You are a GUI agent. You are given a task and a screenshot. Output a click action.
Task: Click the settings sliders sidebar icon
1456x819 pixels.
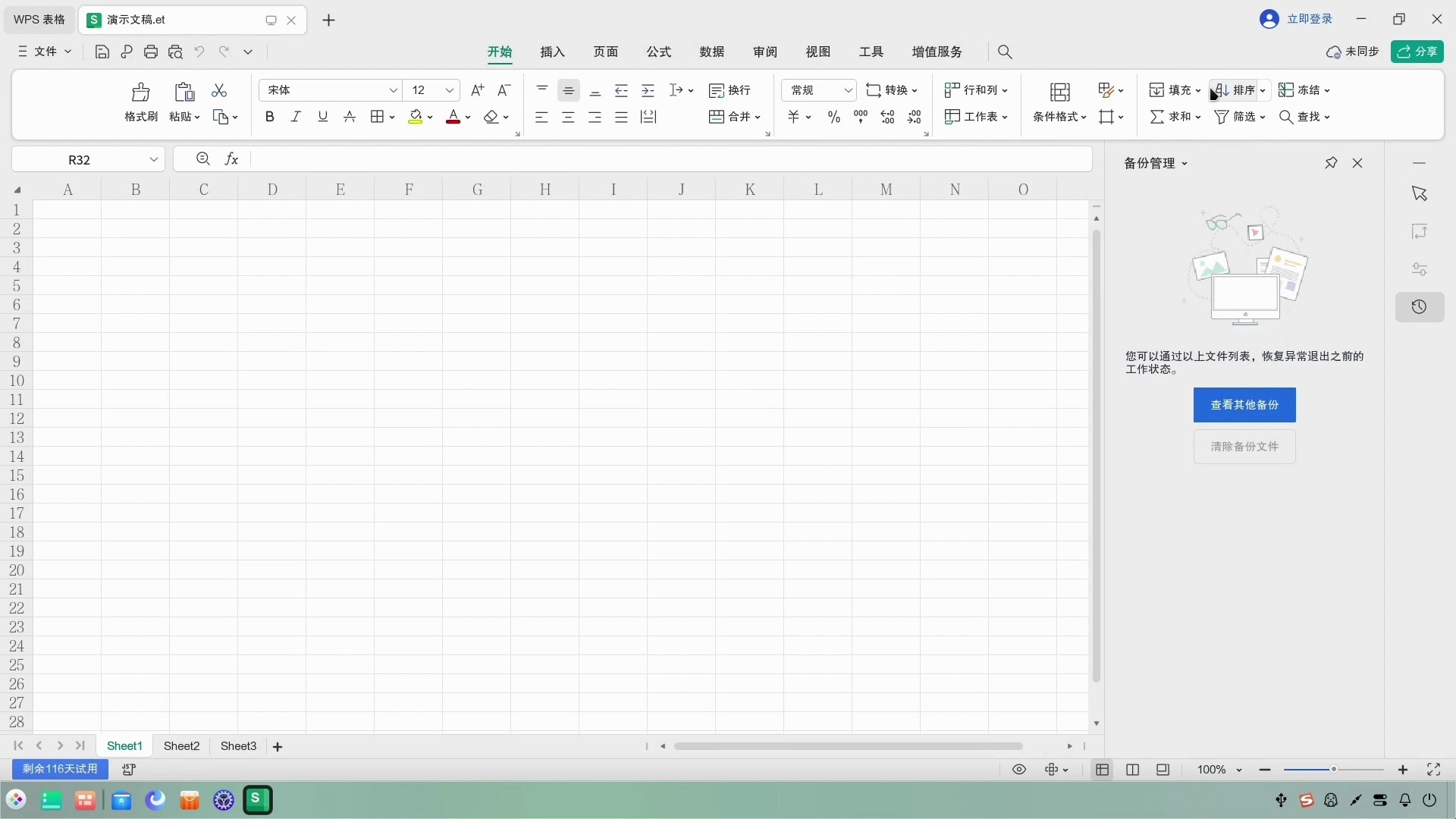(1420, 269)
